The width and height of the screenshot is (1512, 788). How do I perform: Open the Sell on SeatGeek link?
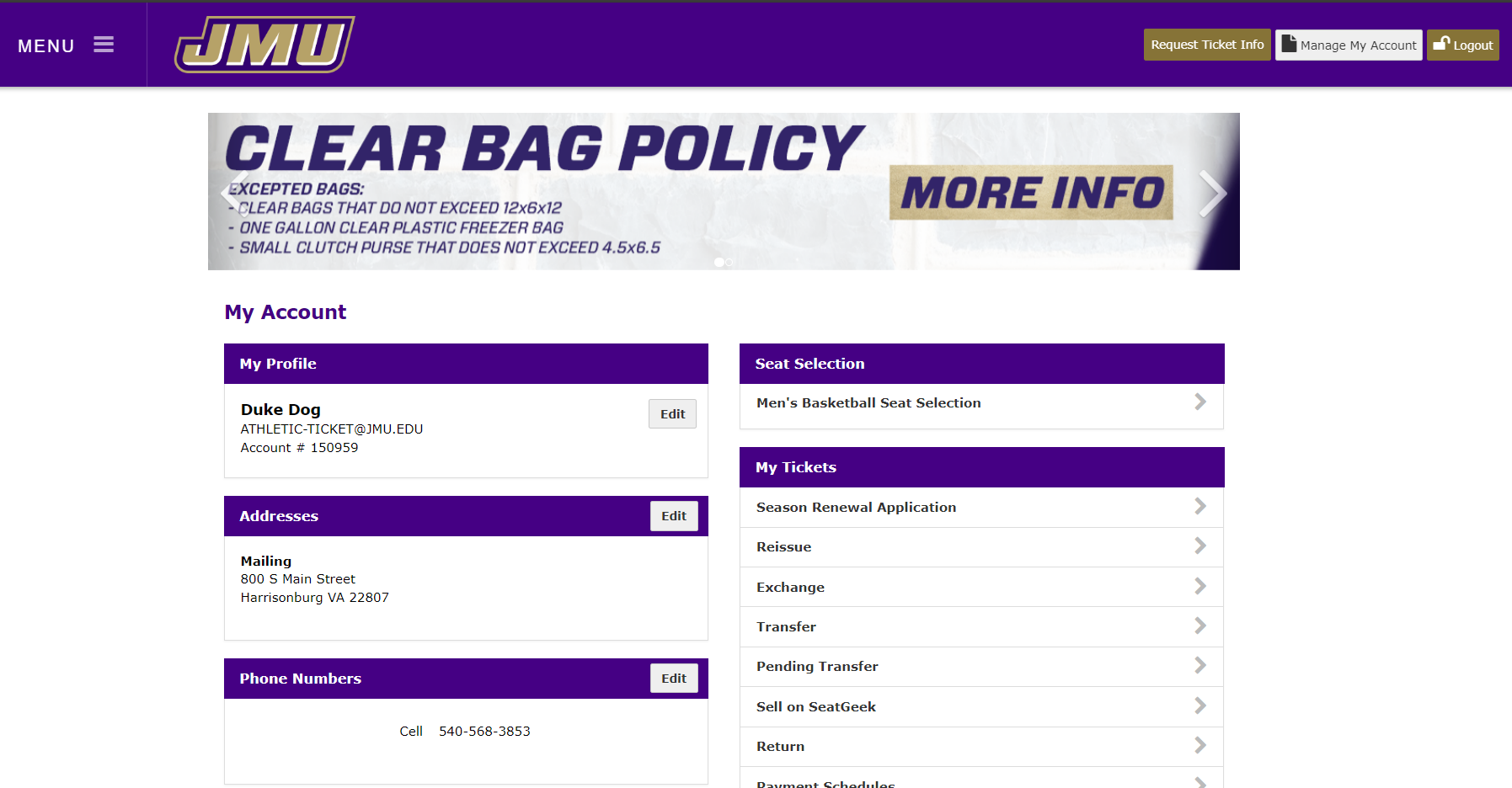click(x=815, y=707)
